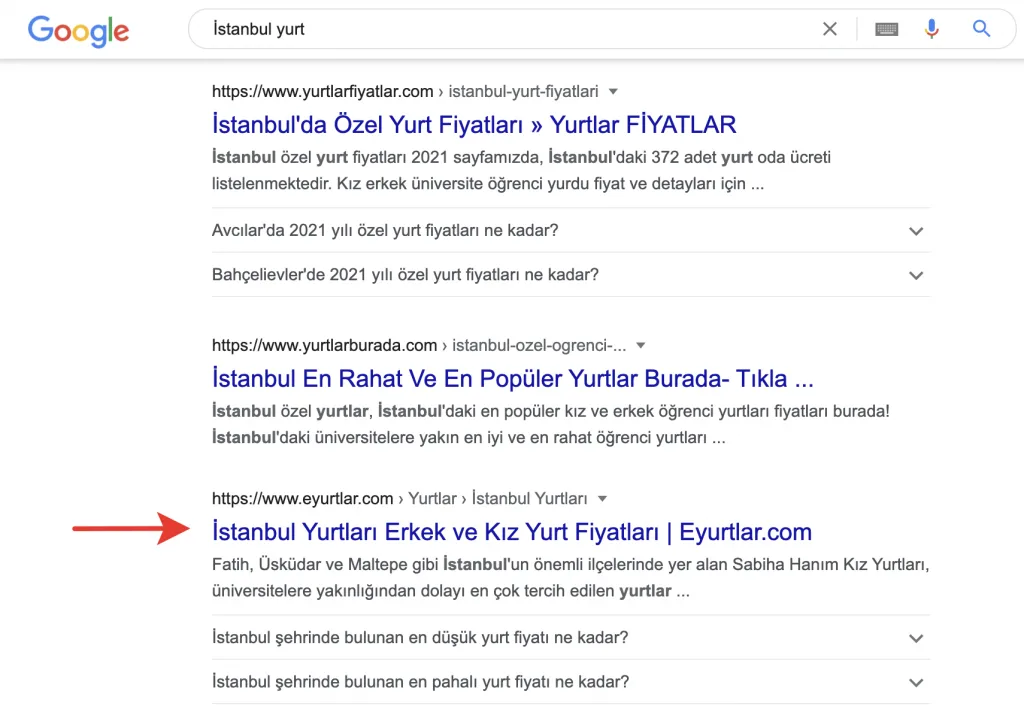This screenshot has height=709, width=1024.
Task: Expand Bahçelievler'de 2021 yılı özel yurt question
Action: point(571,275)
